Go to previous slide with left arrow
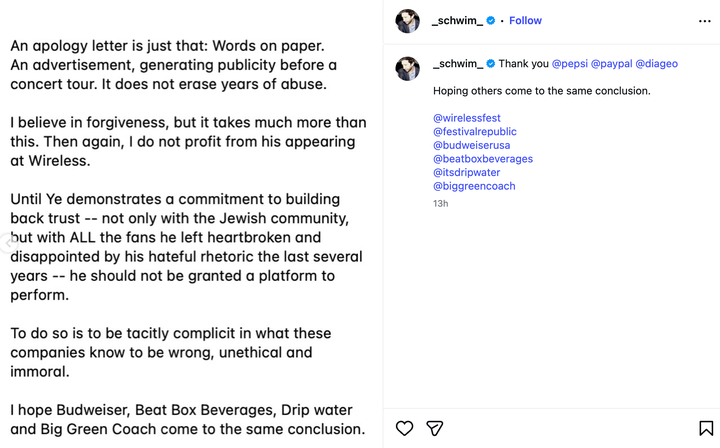 10,241
